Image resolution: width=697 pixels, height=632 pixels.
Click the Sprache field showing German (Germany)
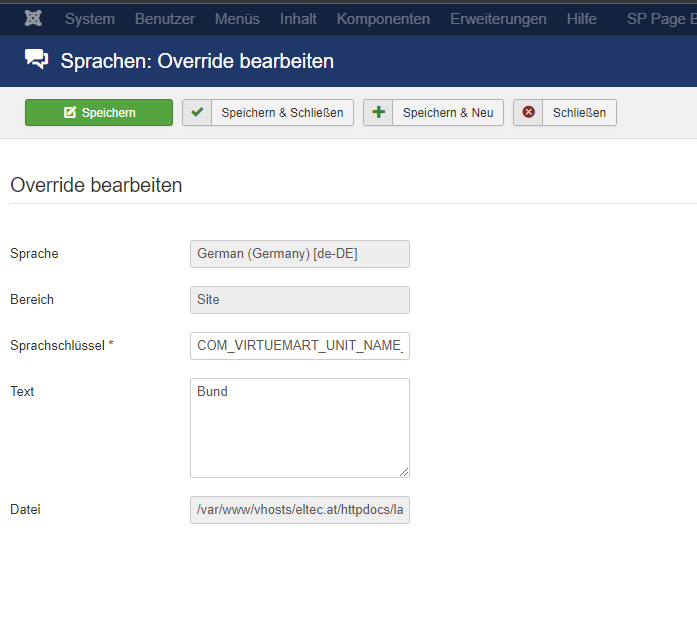coord(299,254)
